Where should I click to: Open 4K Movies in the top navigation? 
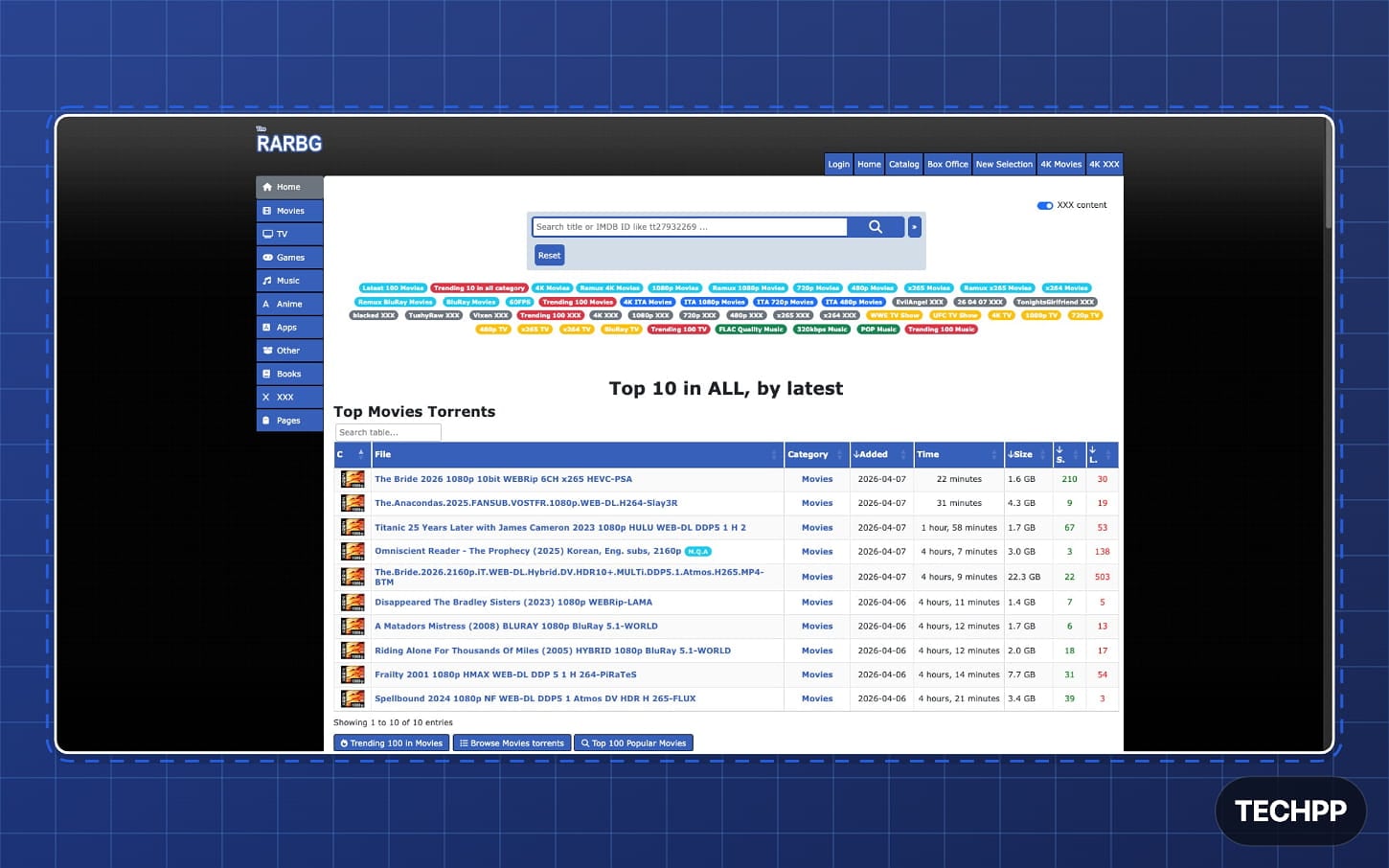coord(1061,164)
